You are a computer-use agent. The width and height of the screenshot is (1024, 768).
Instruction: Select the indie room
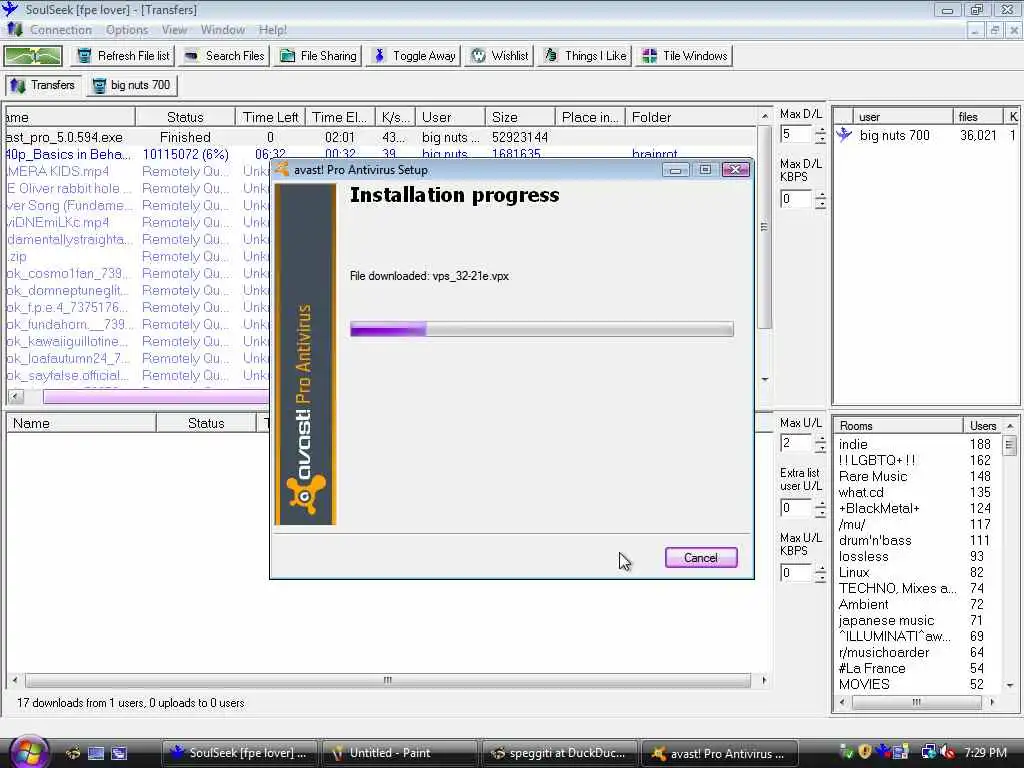918,444
